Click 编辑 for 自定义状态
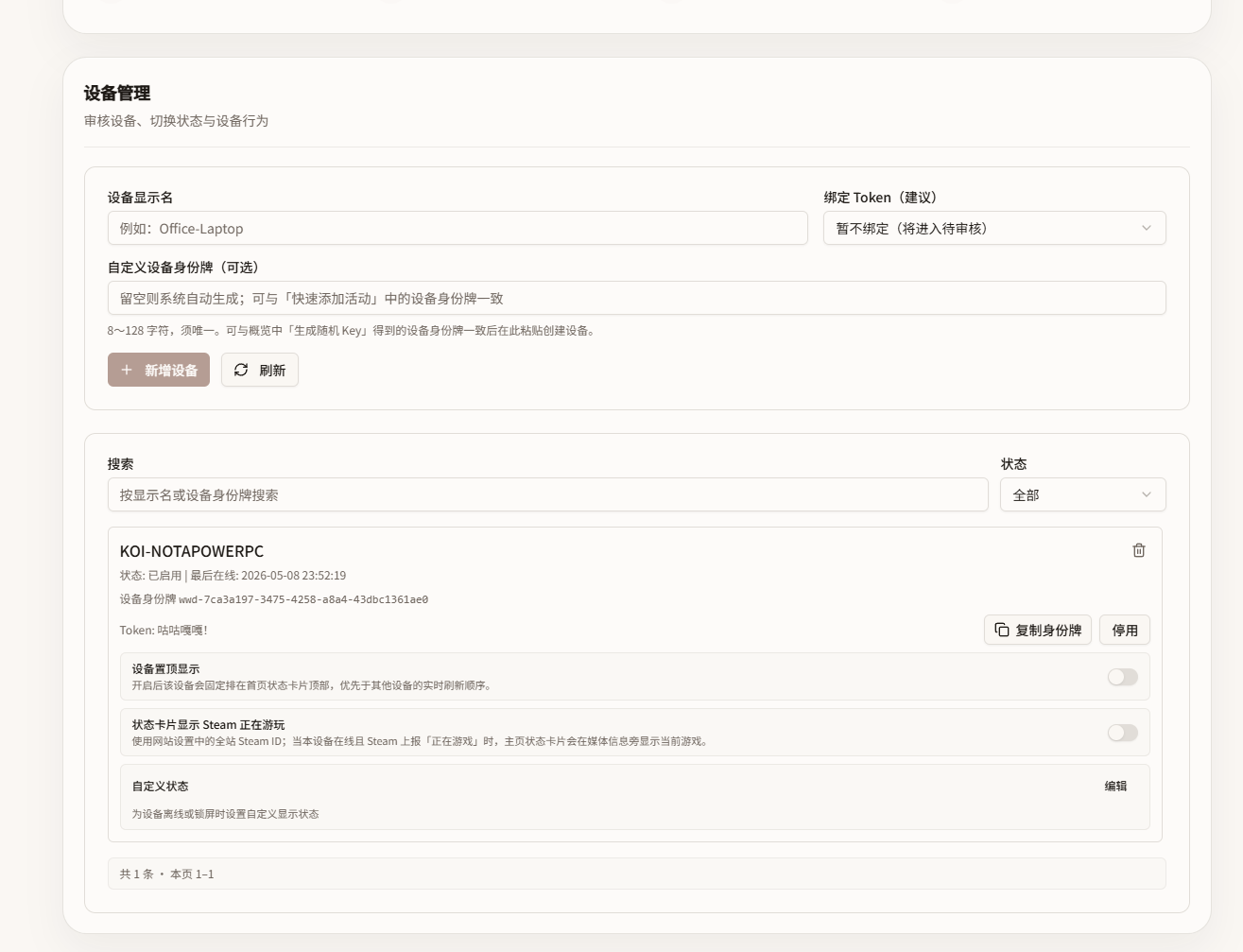 coord(1115,786)
